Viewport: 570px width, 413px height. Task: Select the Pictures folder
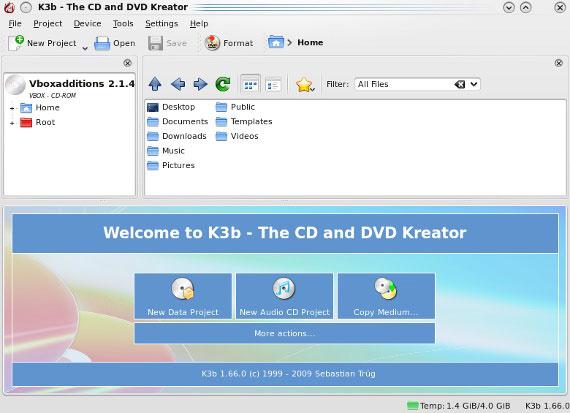pos(171,165)
